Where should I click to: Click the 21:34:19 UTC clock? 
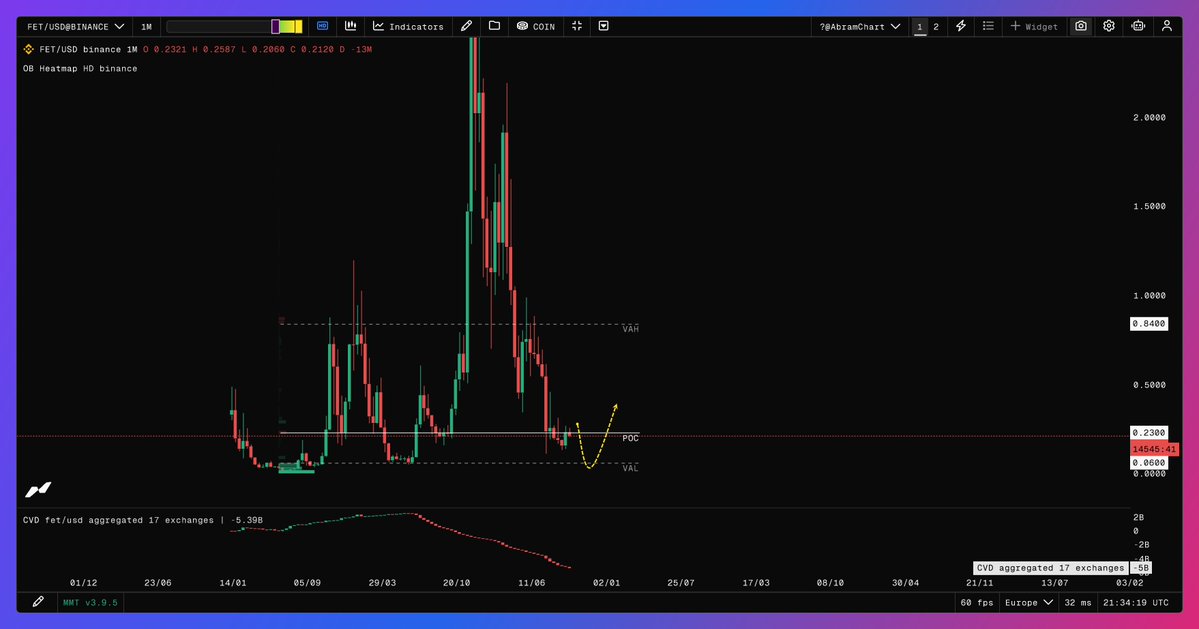(1136, 602)
